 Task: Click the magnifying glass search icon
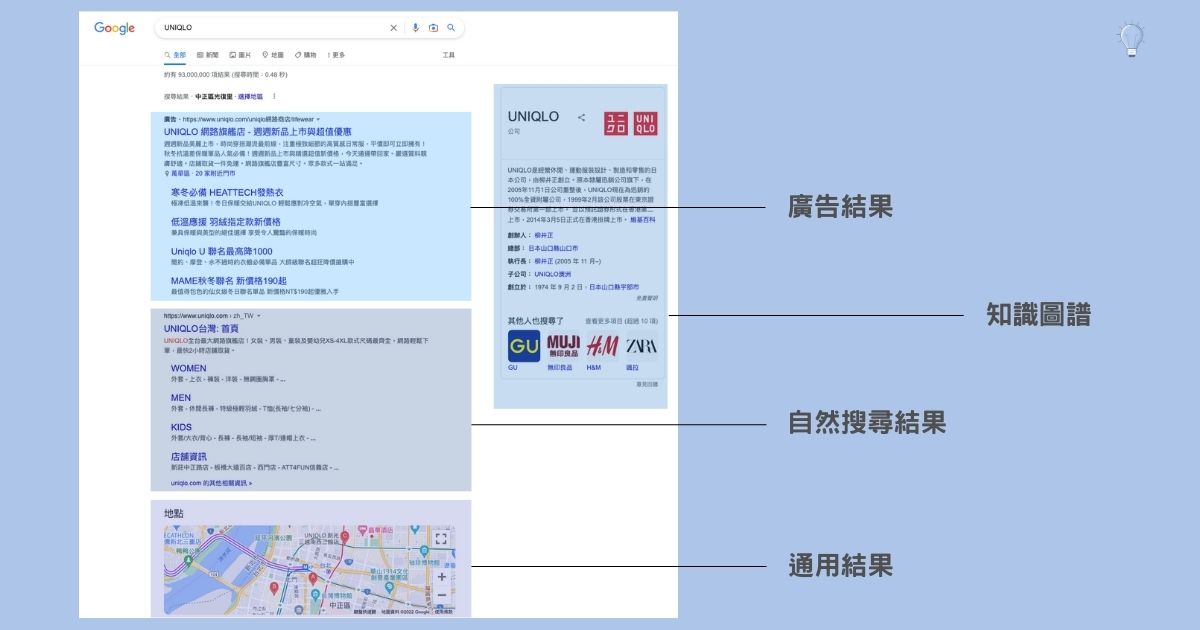(451, 28)
